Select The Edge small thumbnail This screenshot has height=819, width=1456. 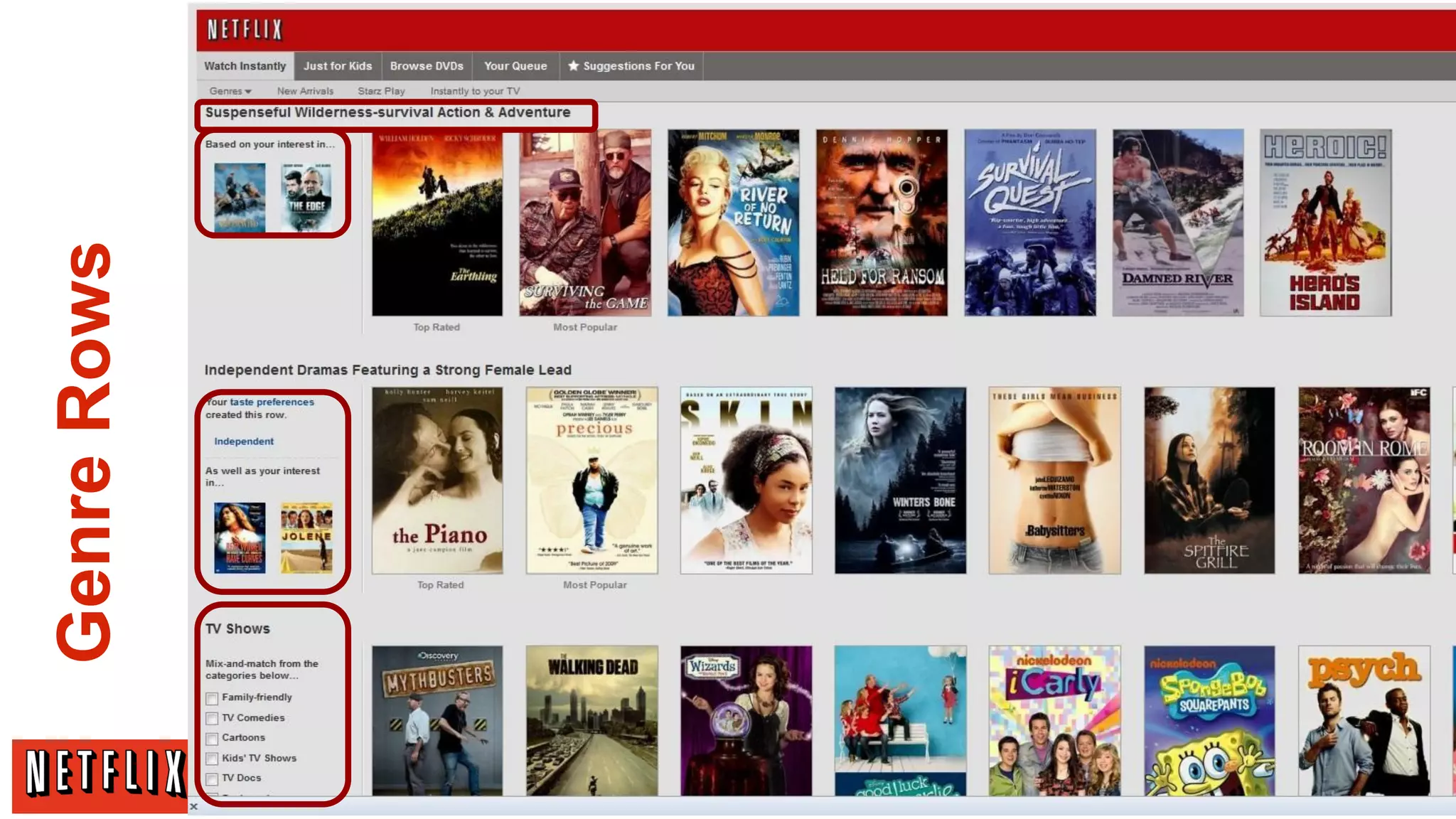(x=306, y=197)
